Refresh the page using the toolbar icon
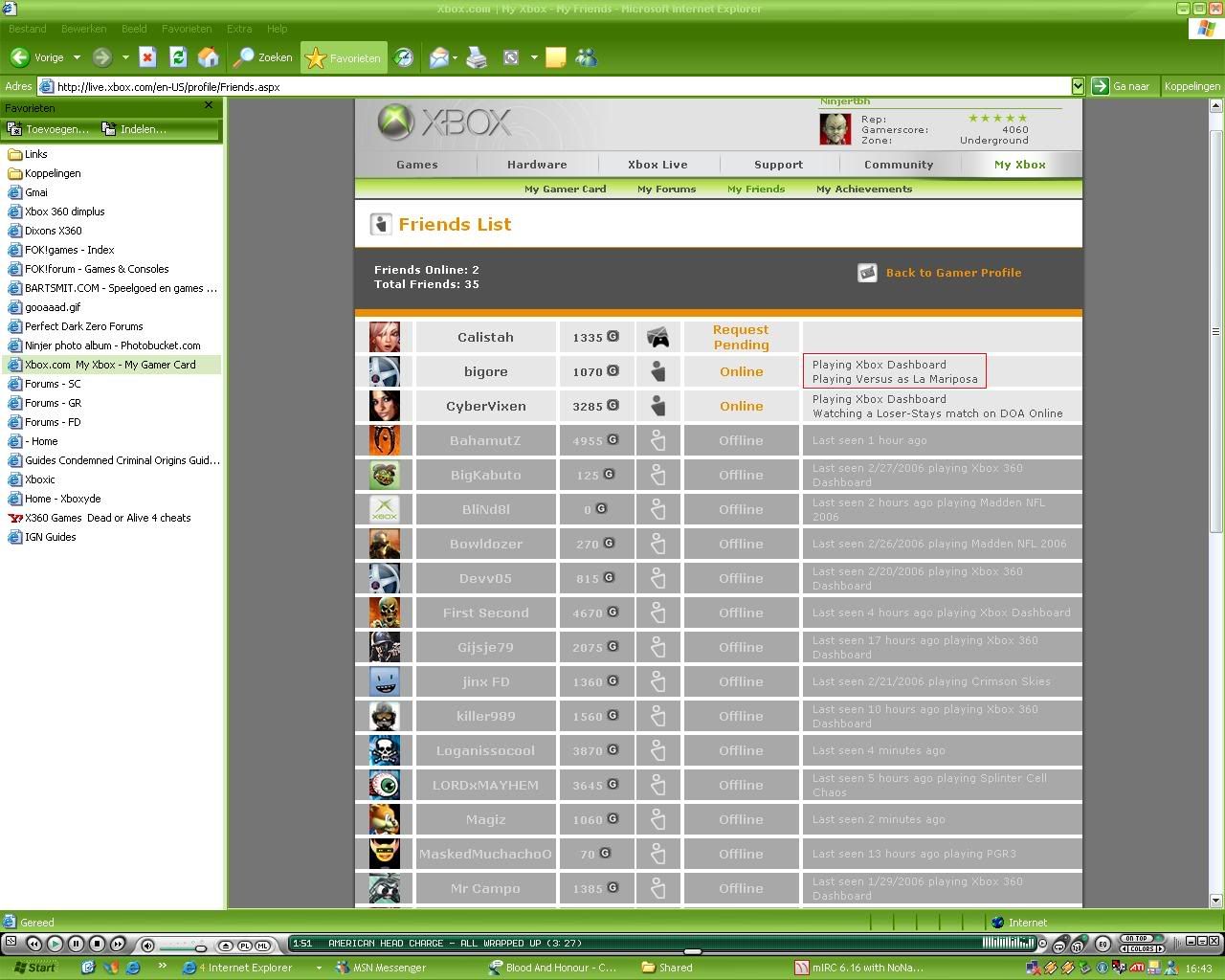The width and height of the screenshot is (1225, 980). coord(178,57)
